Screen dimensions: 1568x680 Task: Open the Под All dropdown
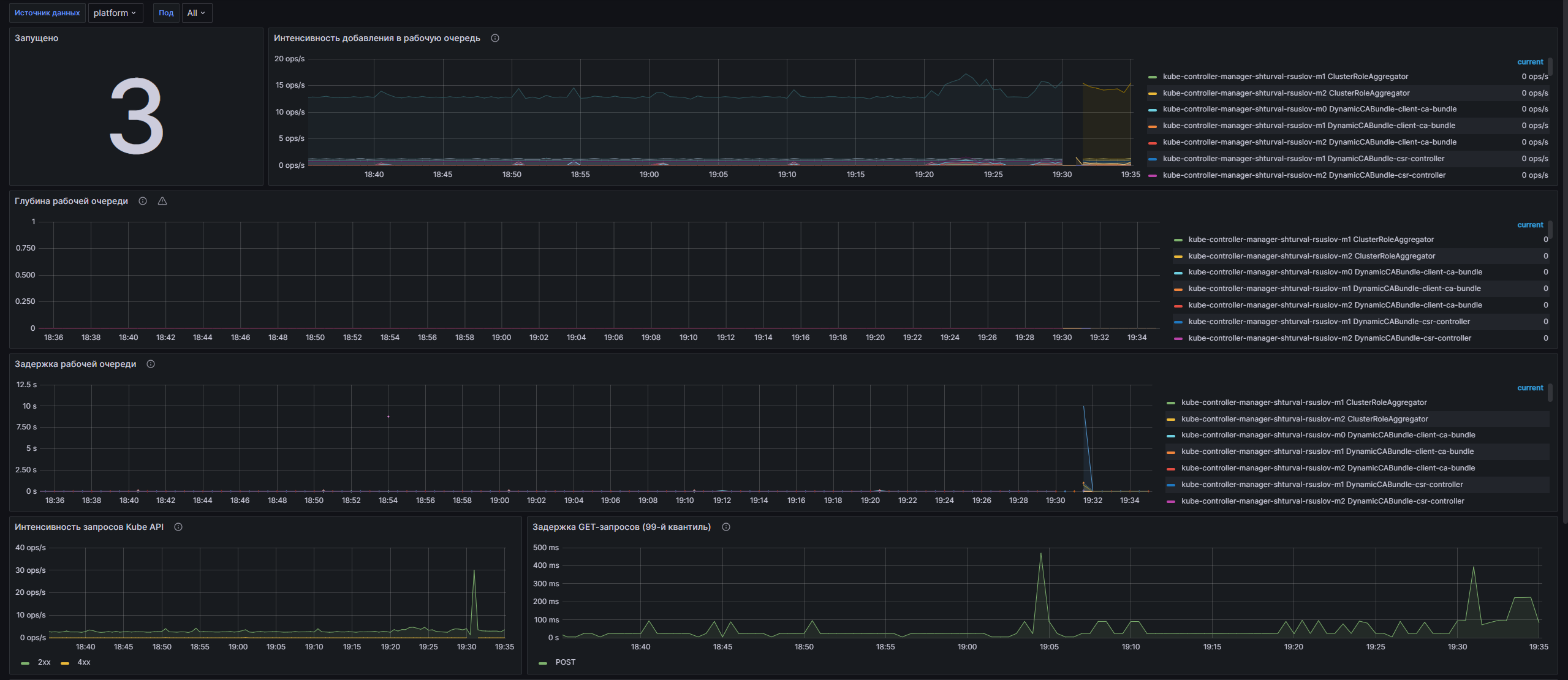point(197,13)
